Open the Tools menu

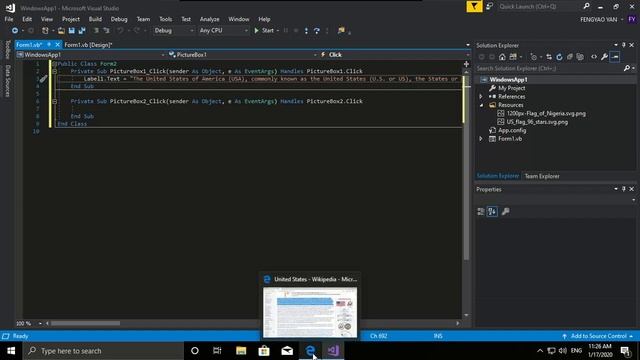(x=165, y=19)
